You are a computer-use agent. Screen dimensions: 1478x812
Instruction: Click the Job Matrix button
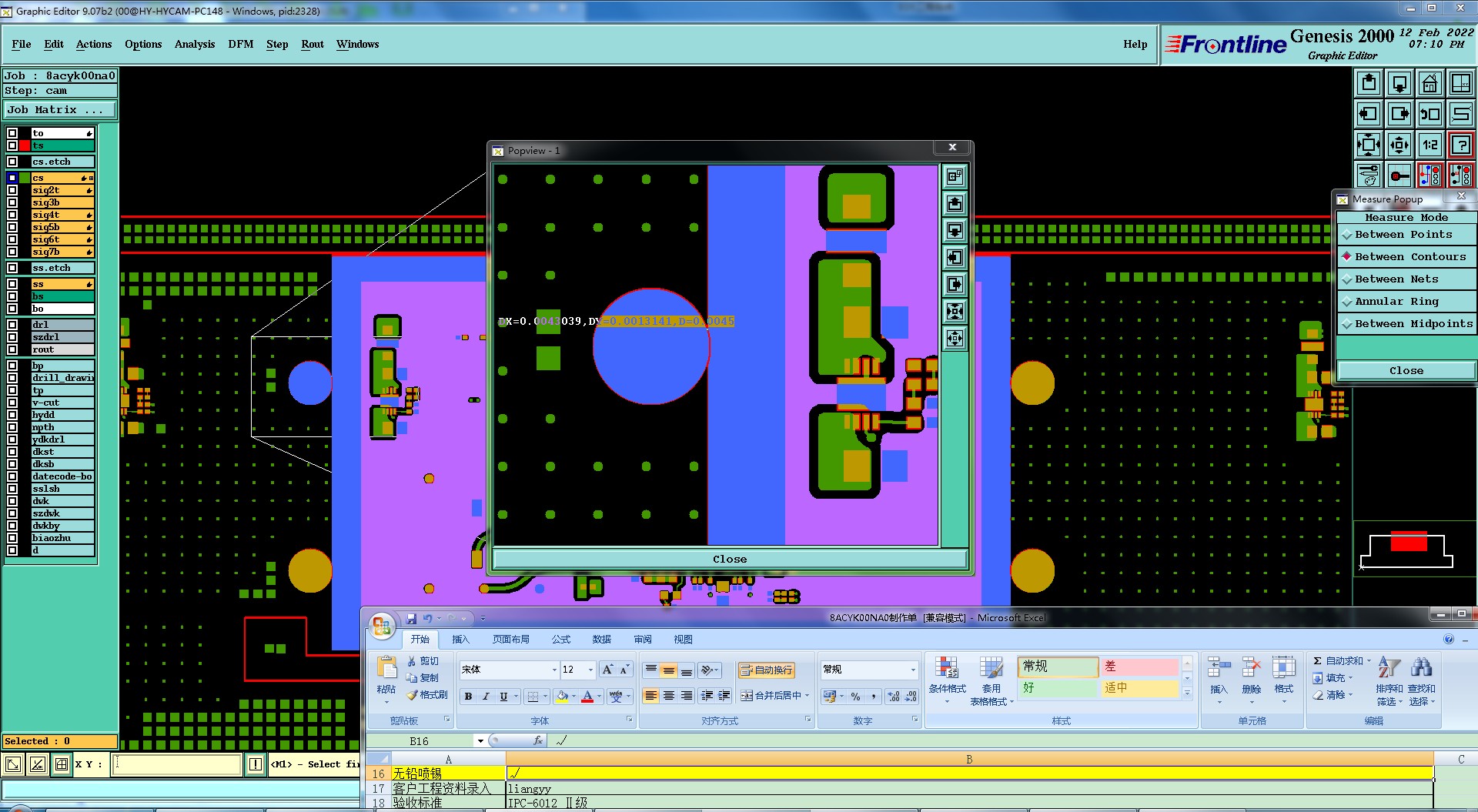(x=60, y=110)
